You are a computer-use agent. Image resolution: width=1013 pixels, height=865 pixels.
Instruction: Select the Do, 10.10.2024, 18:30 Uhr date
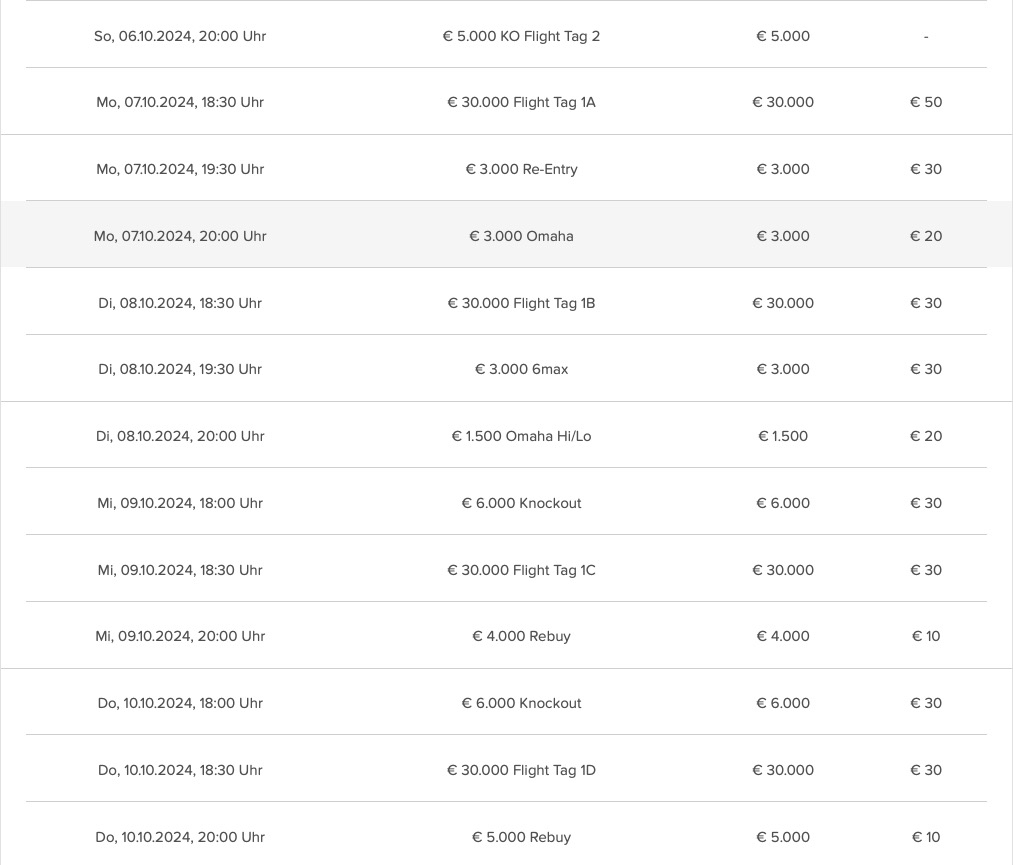click(x=180, y=770)
